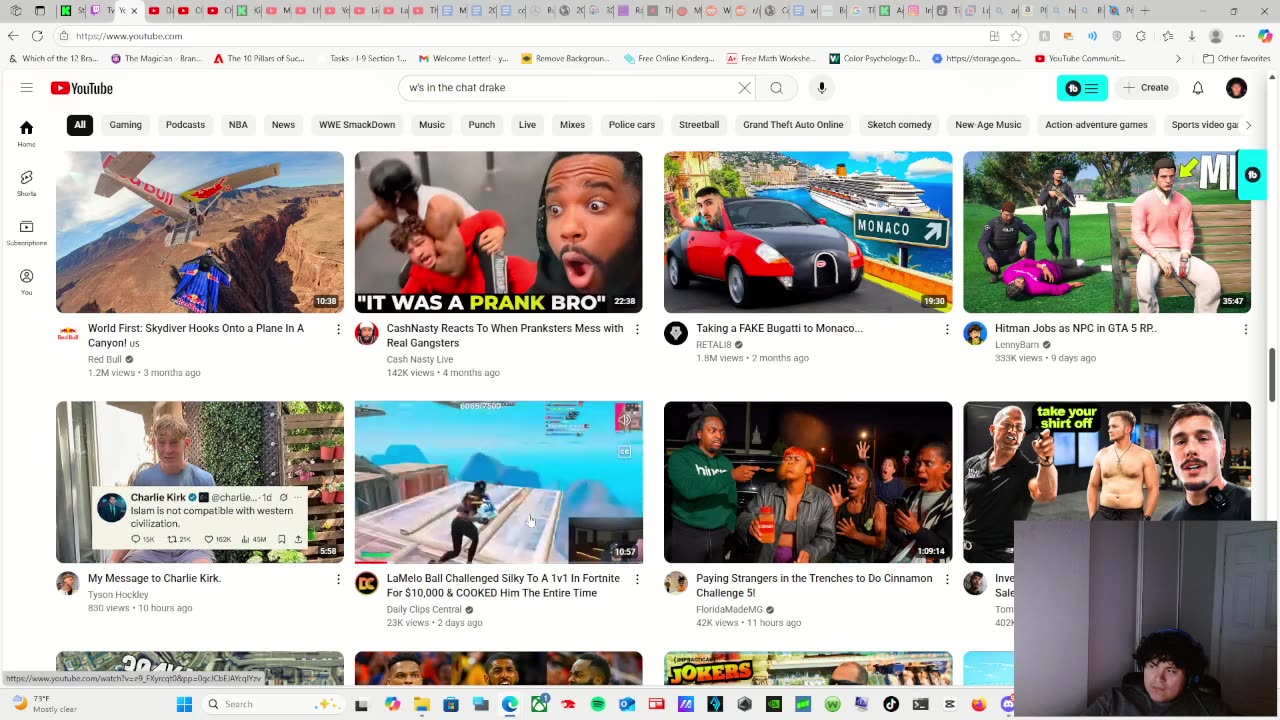The width and height of the screenshot is (1280, 720).
Task: Open options for Cinnamon Challenge 5 video
Action: tap(947, 579)
